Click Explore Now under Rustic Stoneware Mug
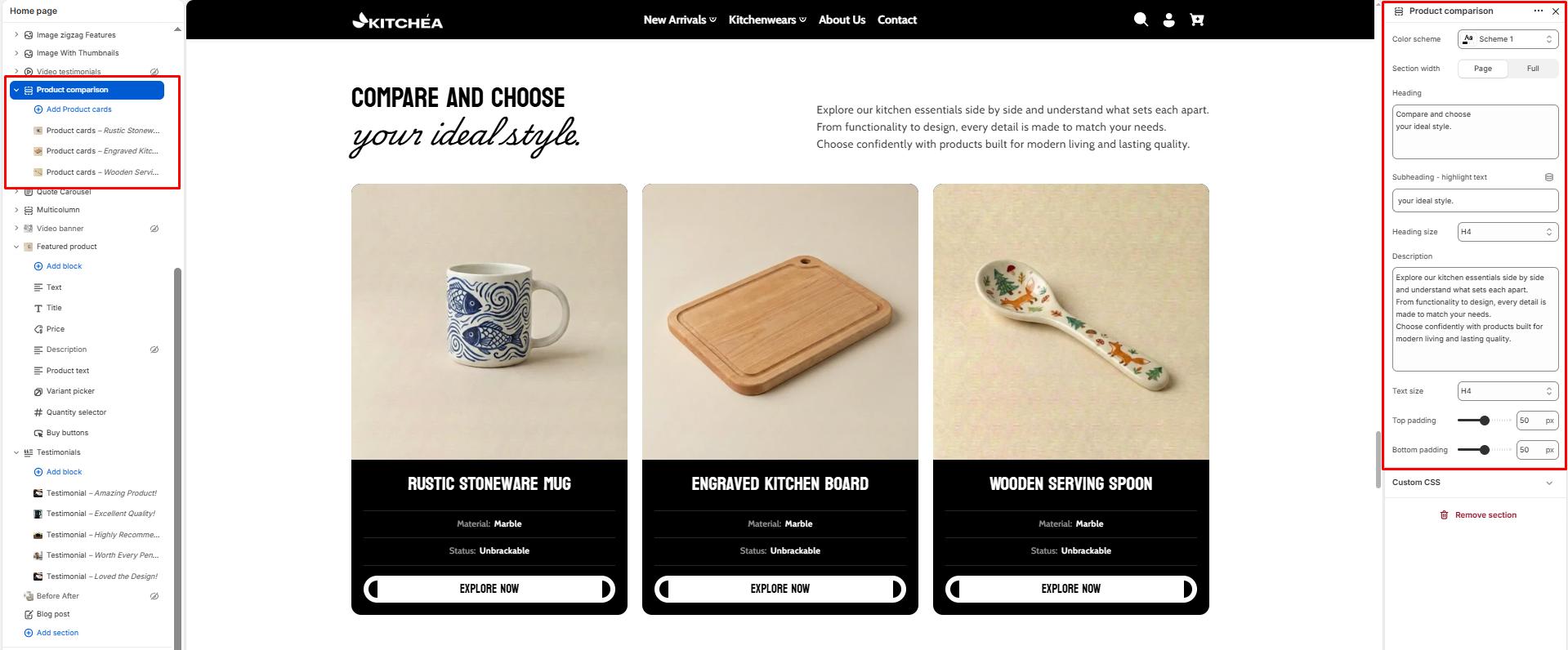 pos(489,589)
